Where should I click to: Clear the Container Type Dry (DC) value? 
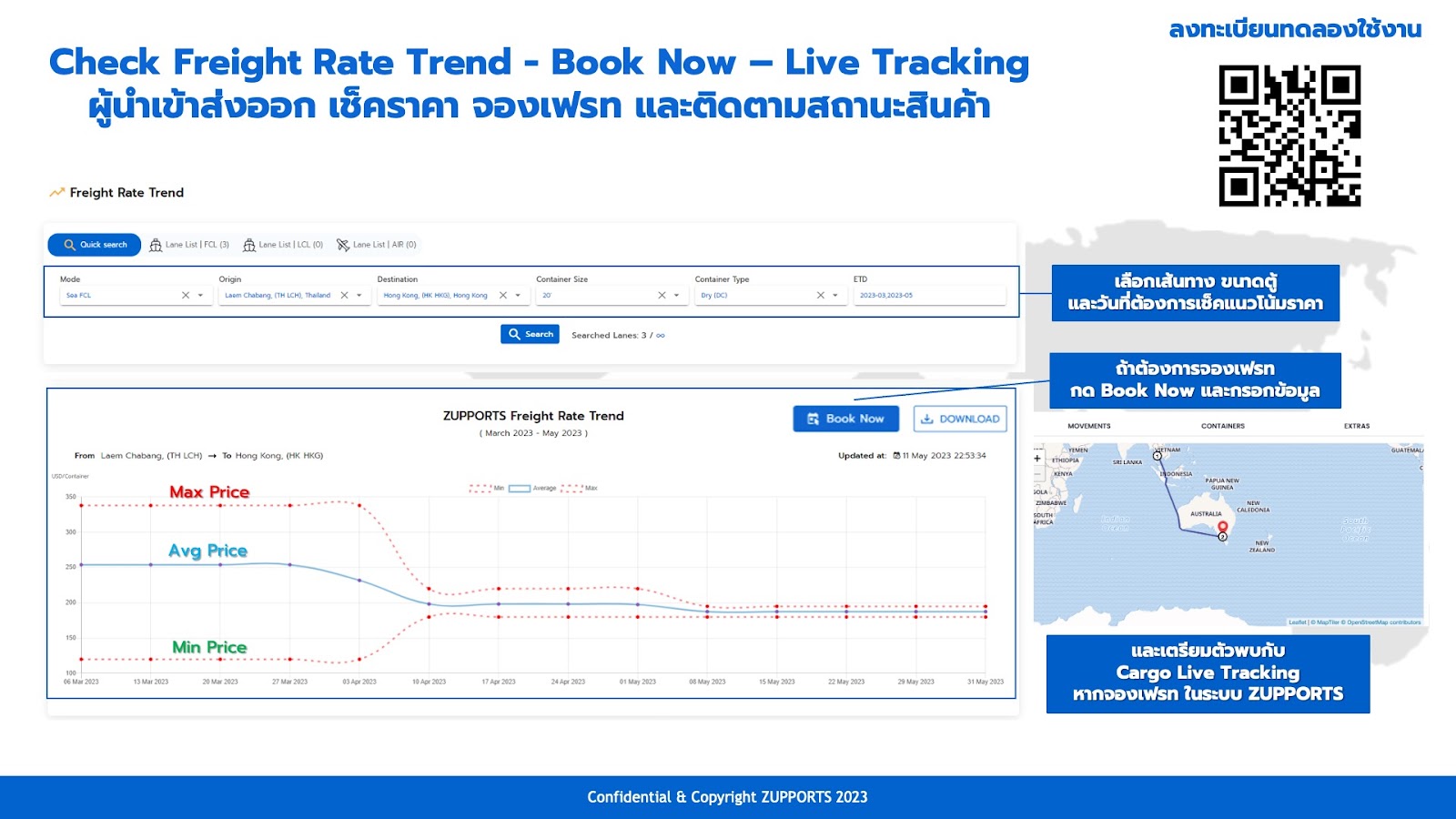[x=821, y=296]
